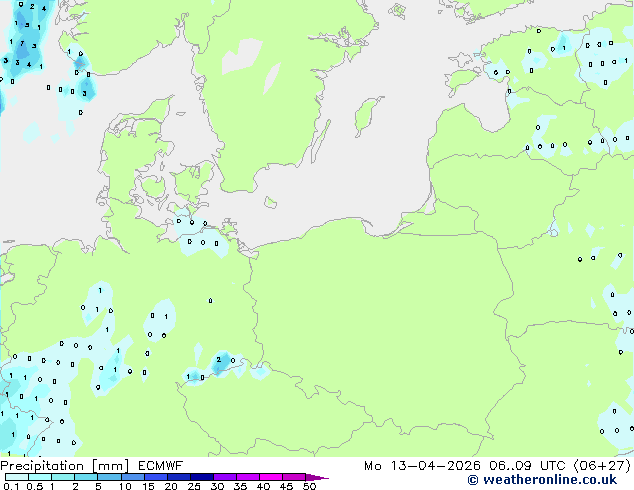634x490 pixels.
Task: Click the legend tick label '10'
Action: [125, 486]
